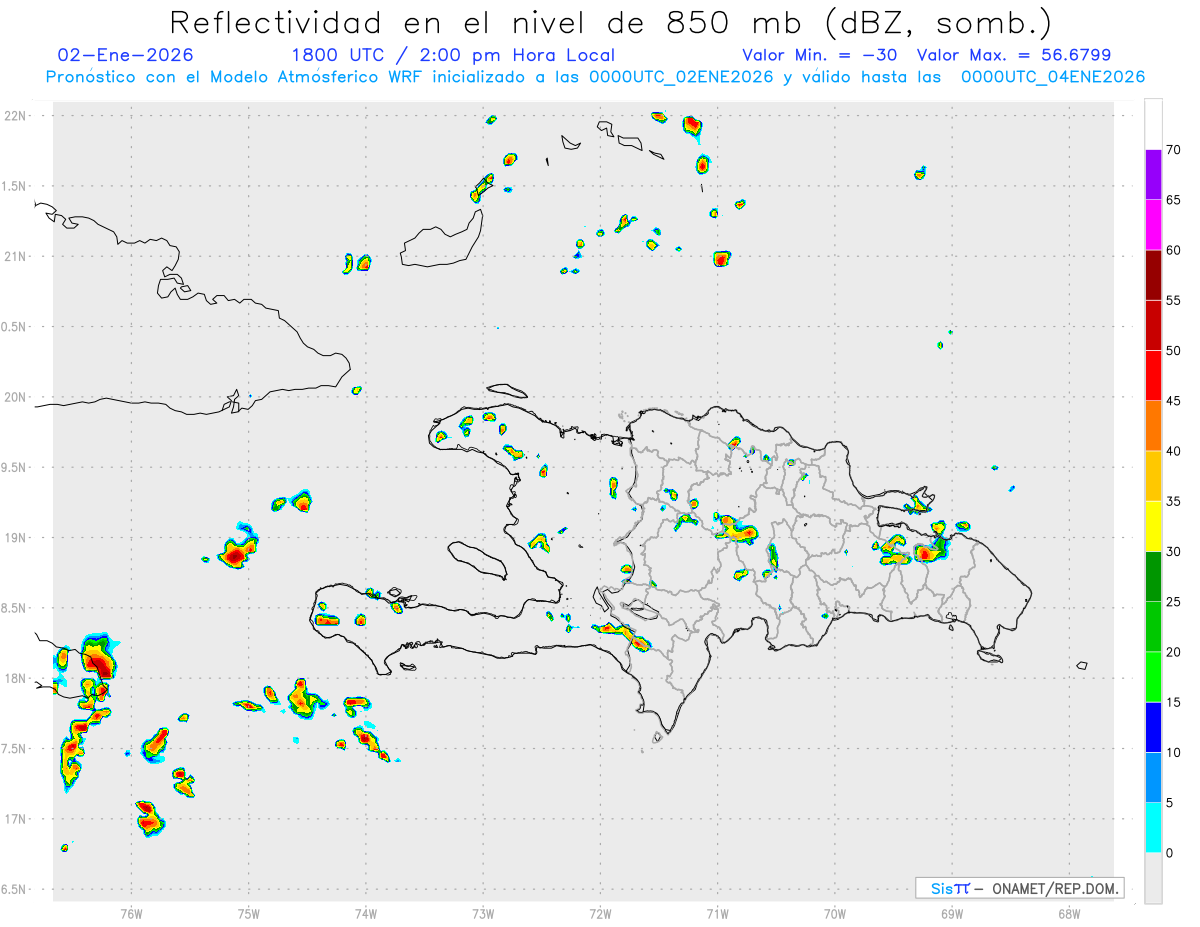Click the colorbar scale label '40'
Screen dimensions: 1200x927
point(1174,451)
